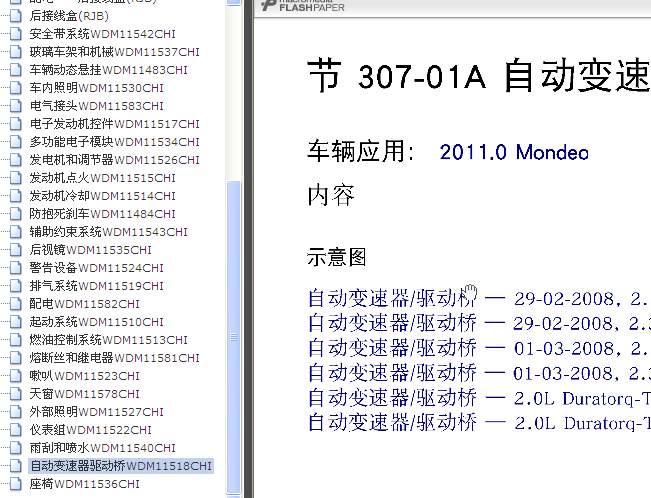Screen dimensions: 651x498
Task: Click the Macromedia FlashPaper logo
Action: click(x=303, y=5)
